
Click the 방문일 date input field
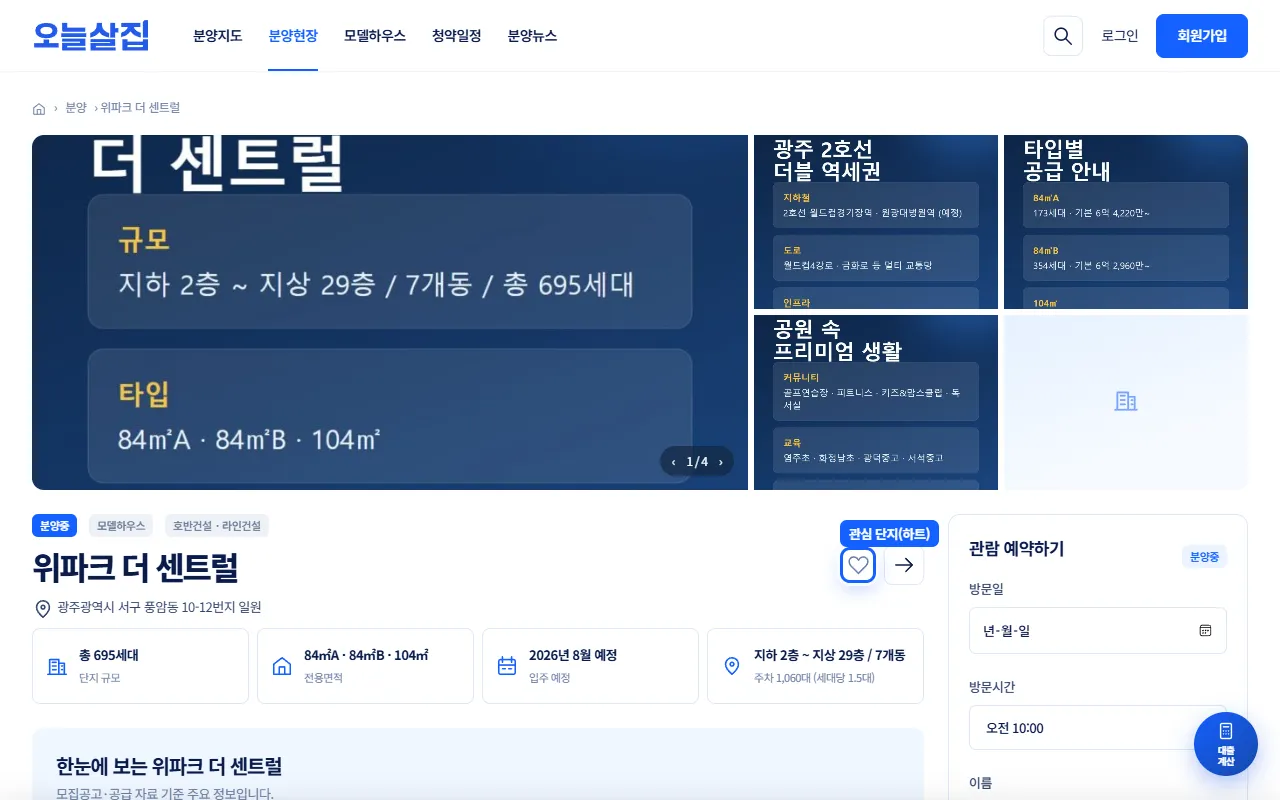(x=1097, y=631)
